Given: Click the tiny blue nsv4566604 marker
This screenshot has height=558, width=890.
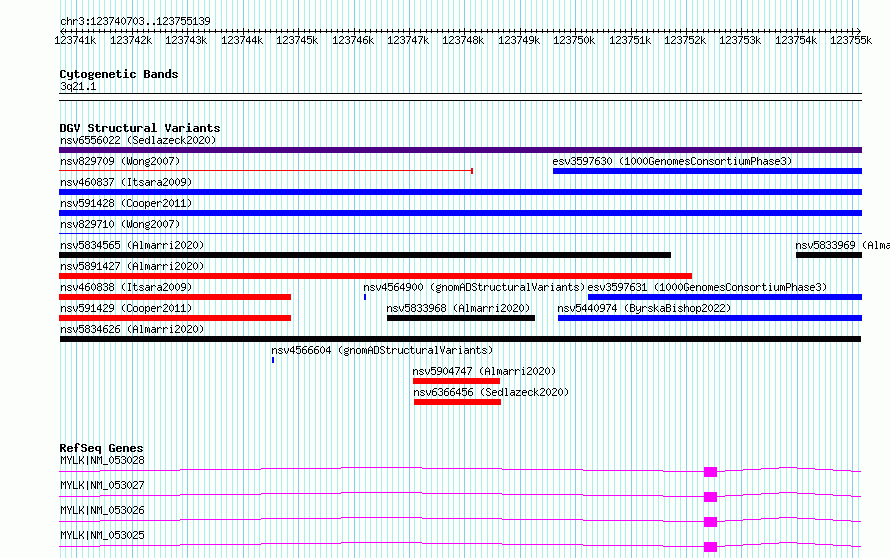Looking at the screenshot, I should coord(273,360).
